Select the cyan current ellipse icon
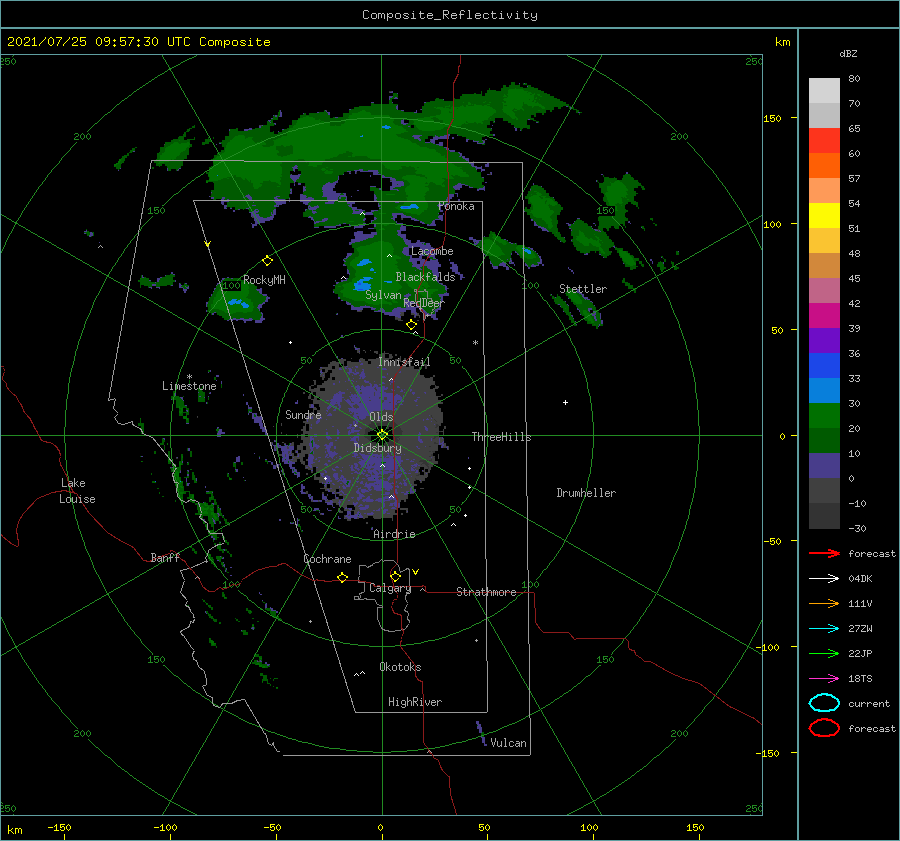The width and height of the screenshot is (900, 841). click(824, 703)
